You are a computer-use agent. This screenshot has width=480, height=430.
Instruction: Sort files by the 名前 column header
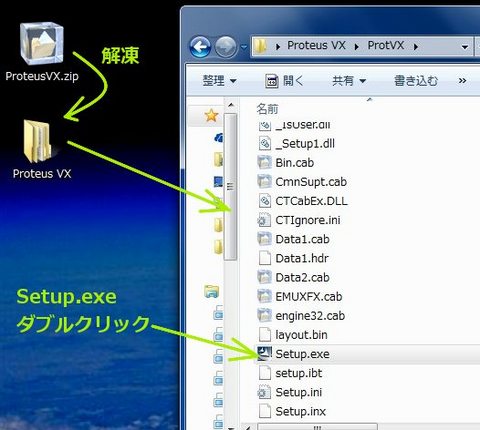coord(267,109)
